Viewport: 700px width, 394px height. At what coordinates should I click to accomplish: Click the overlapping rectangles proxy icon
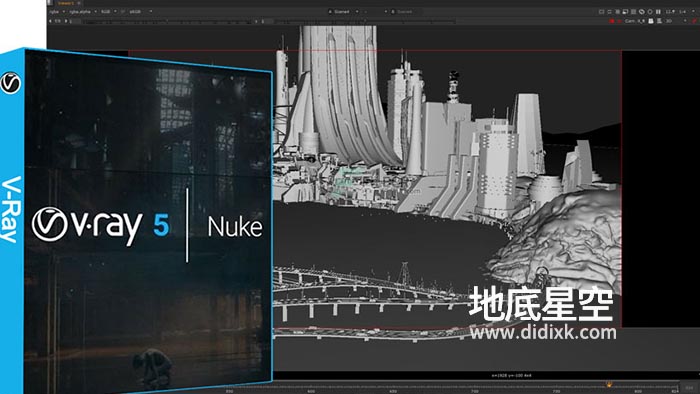(x=625, y=12)
